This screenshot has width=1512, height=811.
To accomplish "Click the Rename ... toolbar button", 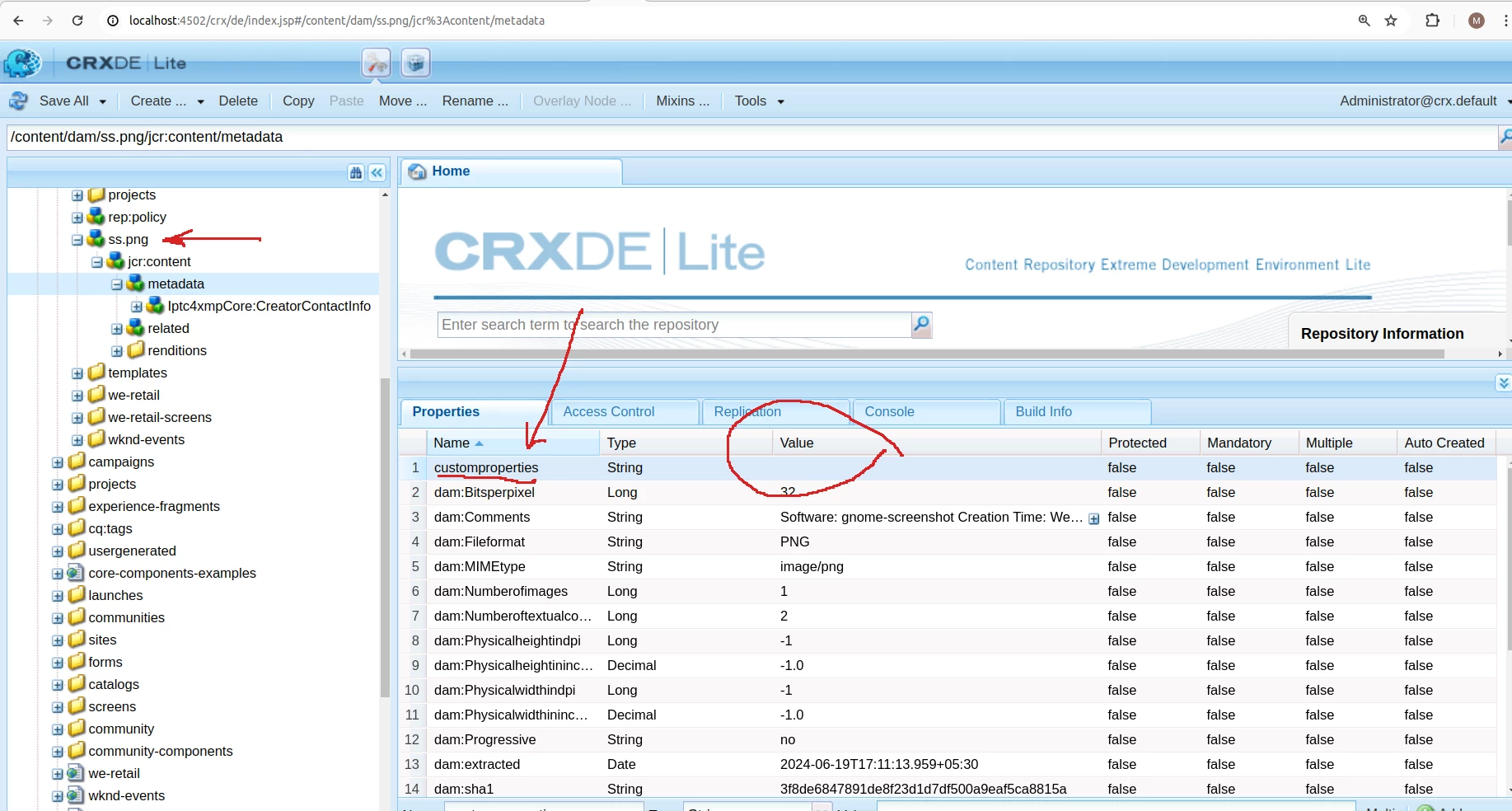I will [x=475, y=101].
